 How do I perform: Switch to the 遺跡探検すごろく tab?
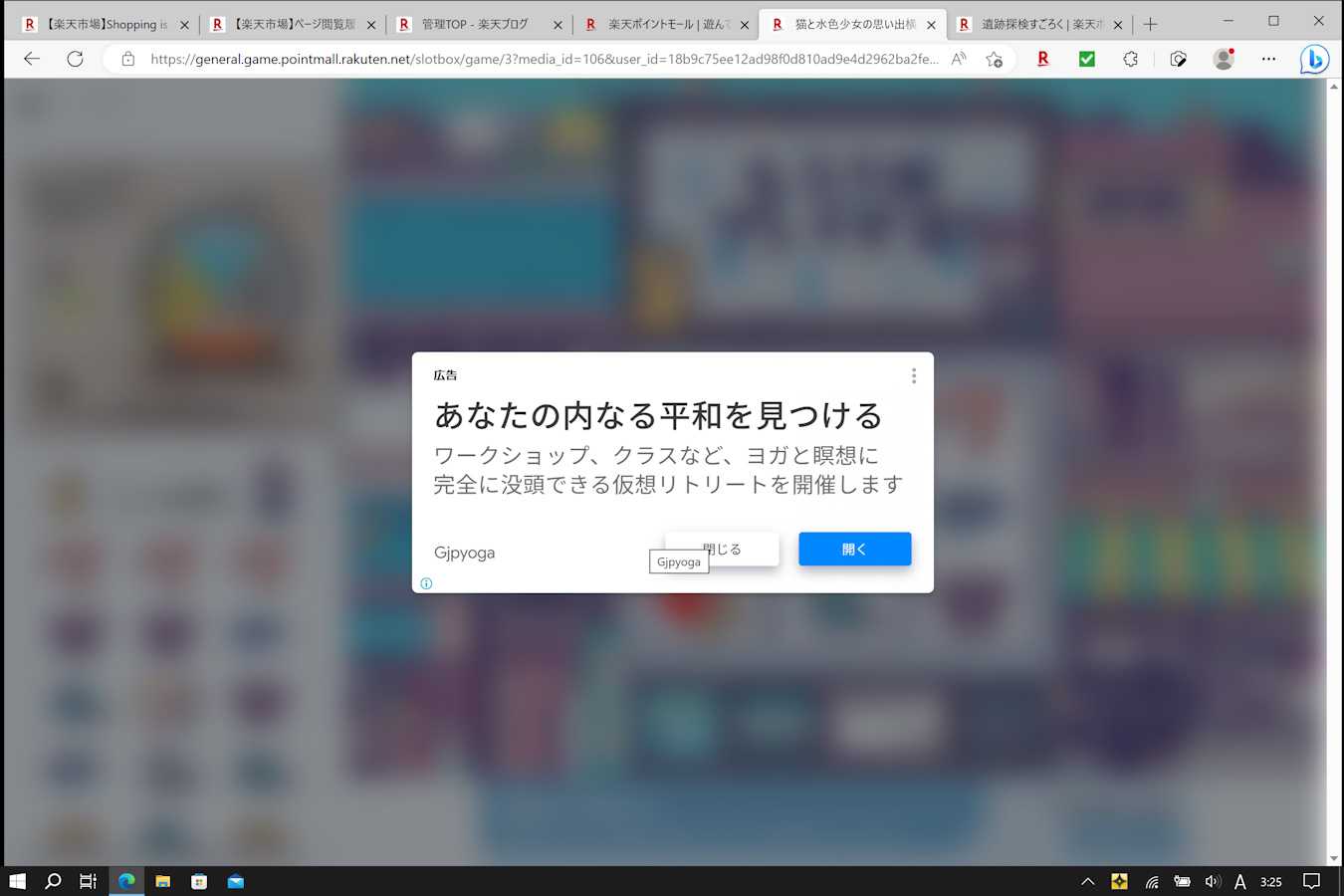coord(1039,24)
